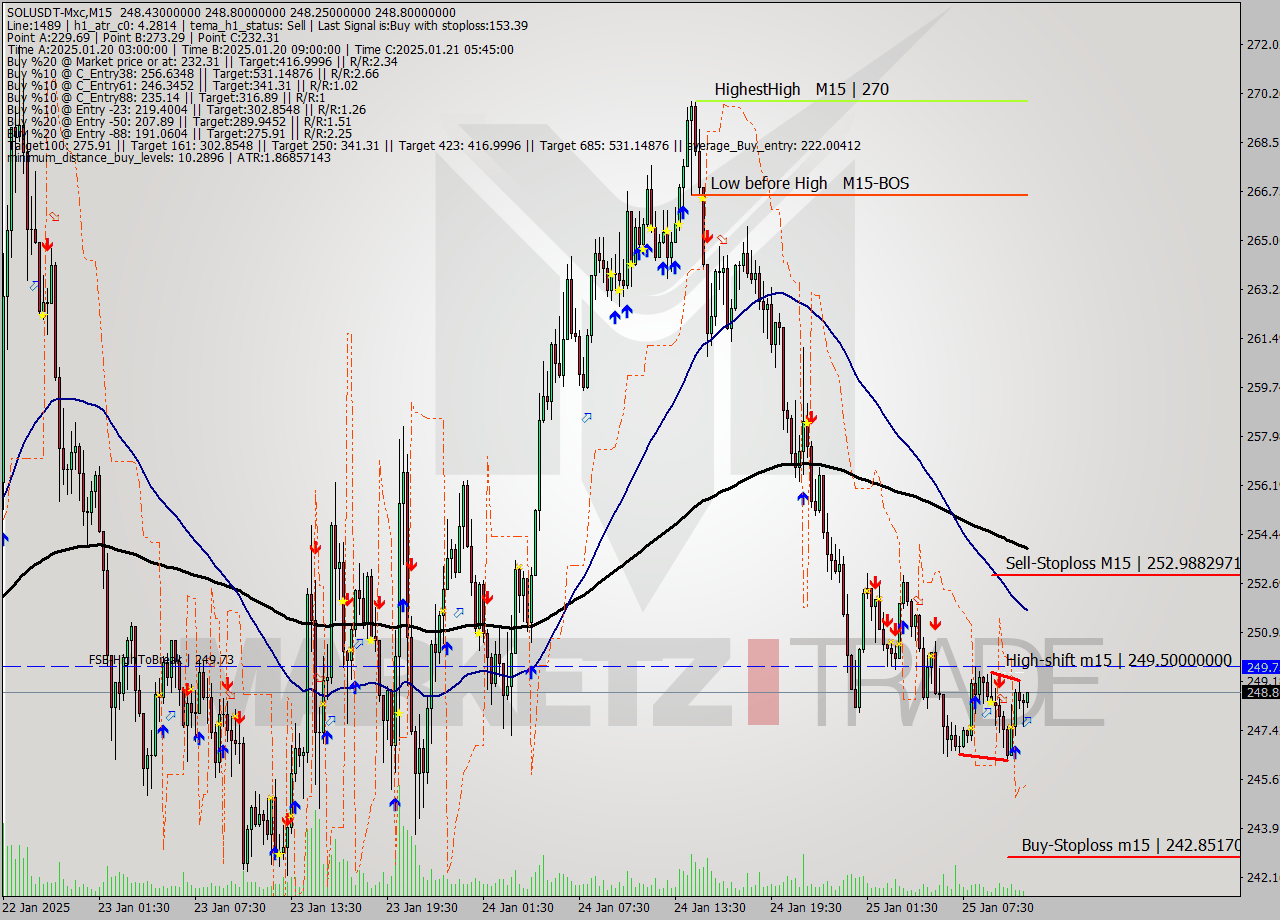Image resolution: width=1280 pixels, height=920 pixels.
Task: Select the 'Buy %10 @ C_Entry38: 256.6348' line
Action: 192,73
